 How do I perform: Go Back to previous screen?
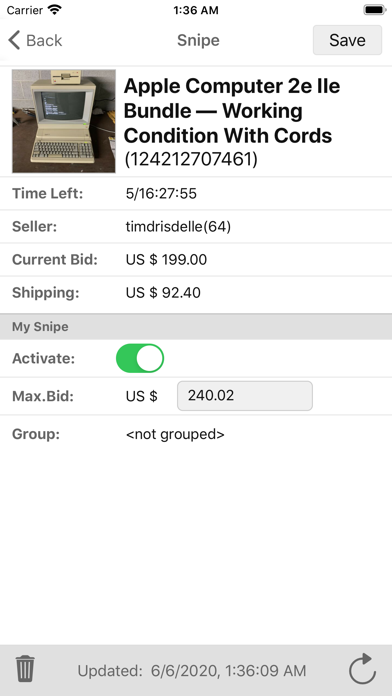(35, 40)
